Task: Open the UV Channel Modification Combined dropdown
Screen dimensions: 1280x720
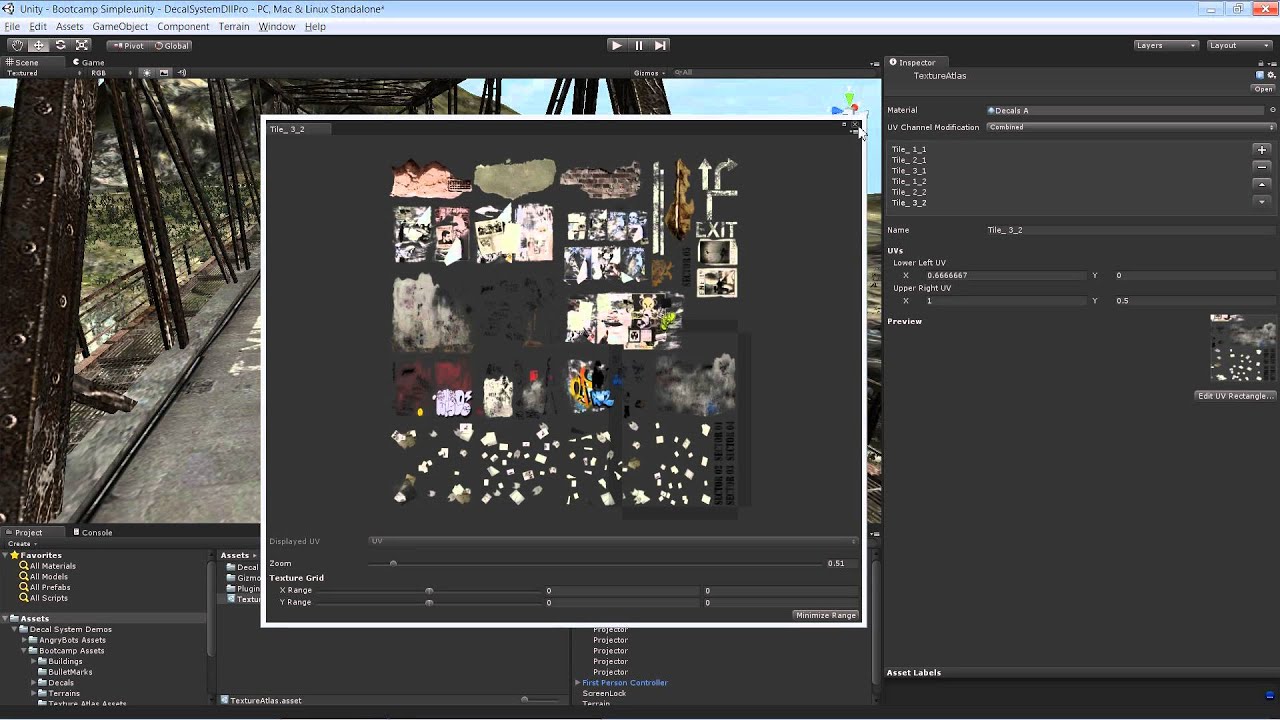Action: (x=1130, y=127)
